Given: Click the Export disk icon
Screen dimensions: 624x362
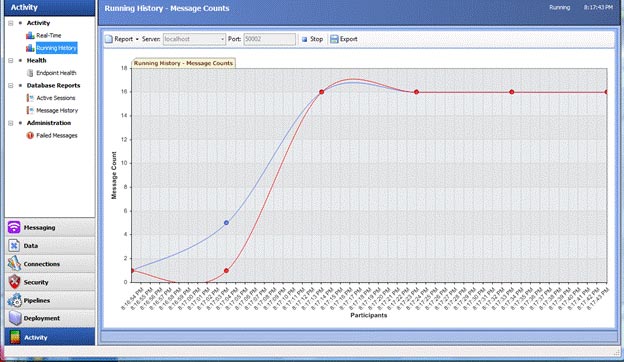Looking at the screenshot, I should tap(334, 39).
